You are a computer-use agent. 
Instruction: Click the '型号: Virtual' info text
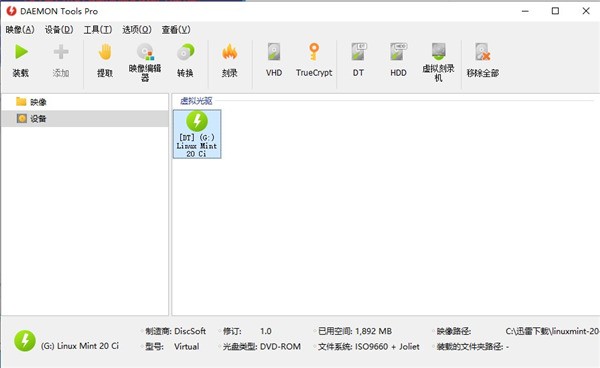pyautogui.click(x=172, y=347)
